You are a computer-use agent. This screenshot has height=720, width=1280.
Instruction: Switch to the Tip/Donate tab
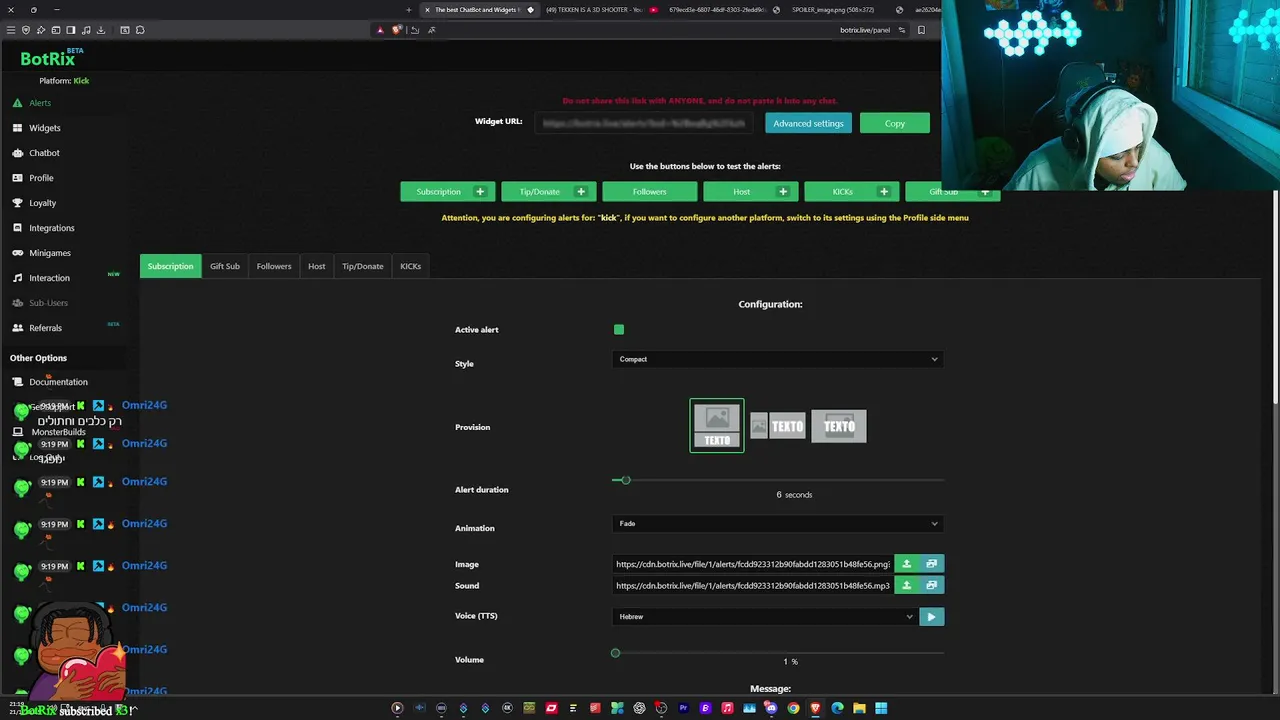click(x=363, y=266)
